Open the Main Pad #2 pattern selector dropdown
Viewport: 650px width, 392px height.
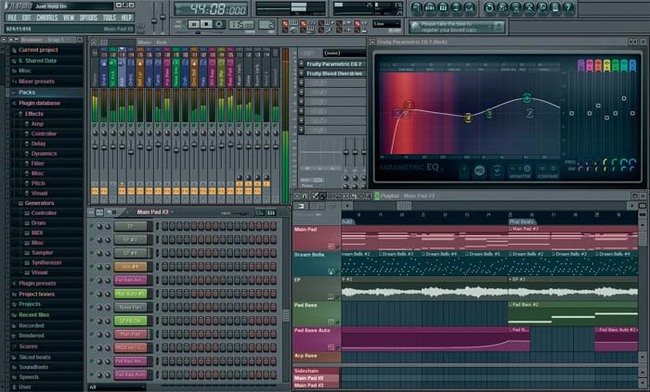pos(155,212)
